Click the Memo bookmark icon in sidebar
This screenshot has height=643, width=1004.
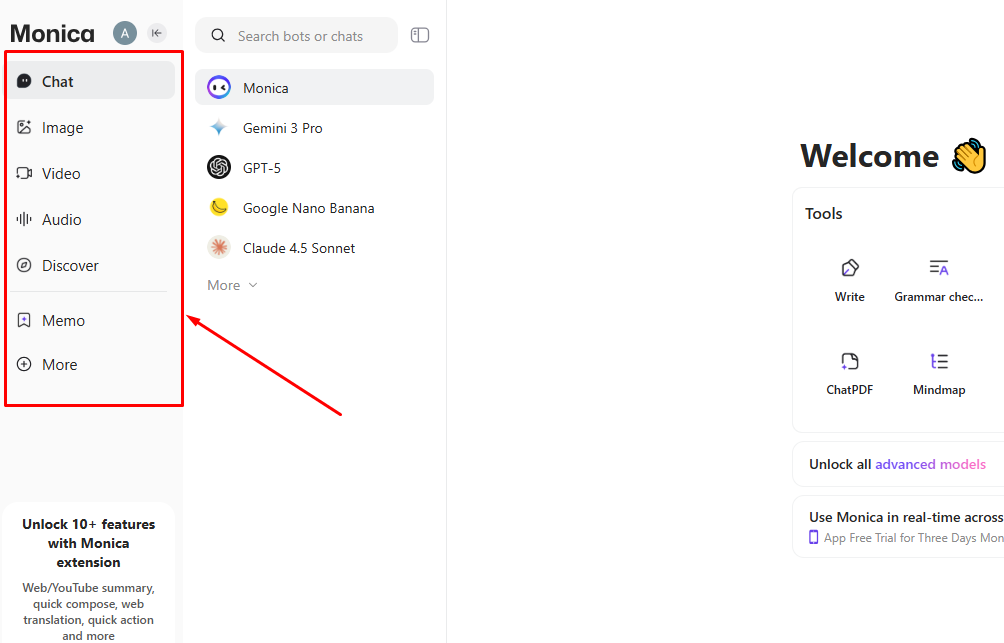tap(24, 320)
